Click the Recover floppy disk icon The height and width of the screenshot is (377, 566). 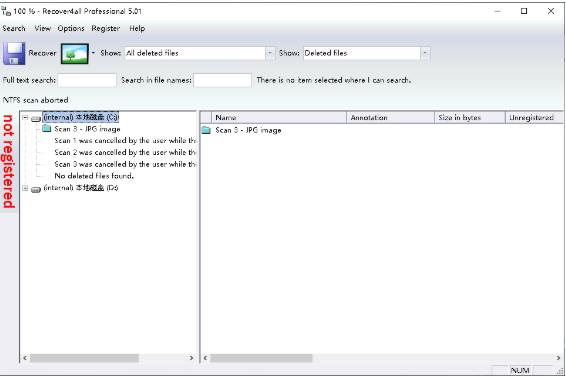(14, 53)
